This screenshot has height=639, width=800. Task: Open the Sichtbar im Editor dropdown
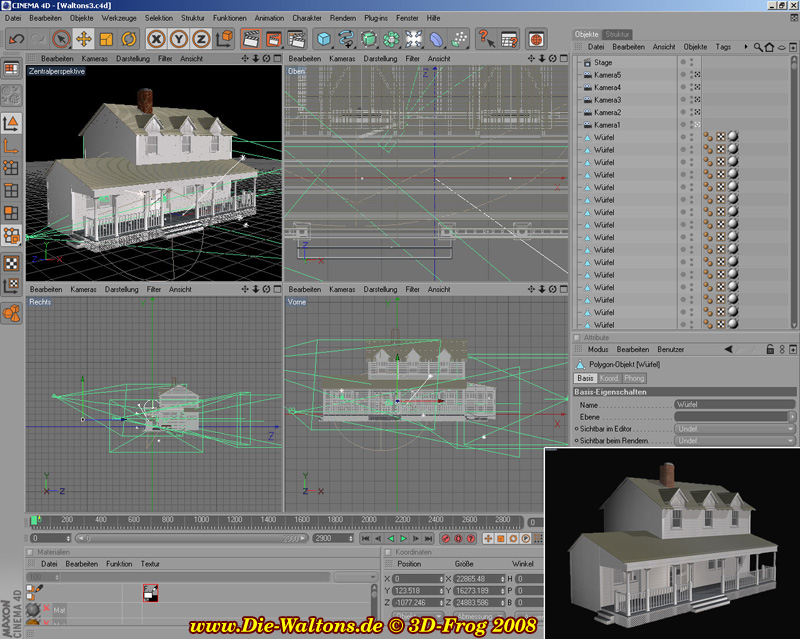click(x=734, y=429)
